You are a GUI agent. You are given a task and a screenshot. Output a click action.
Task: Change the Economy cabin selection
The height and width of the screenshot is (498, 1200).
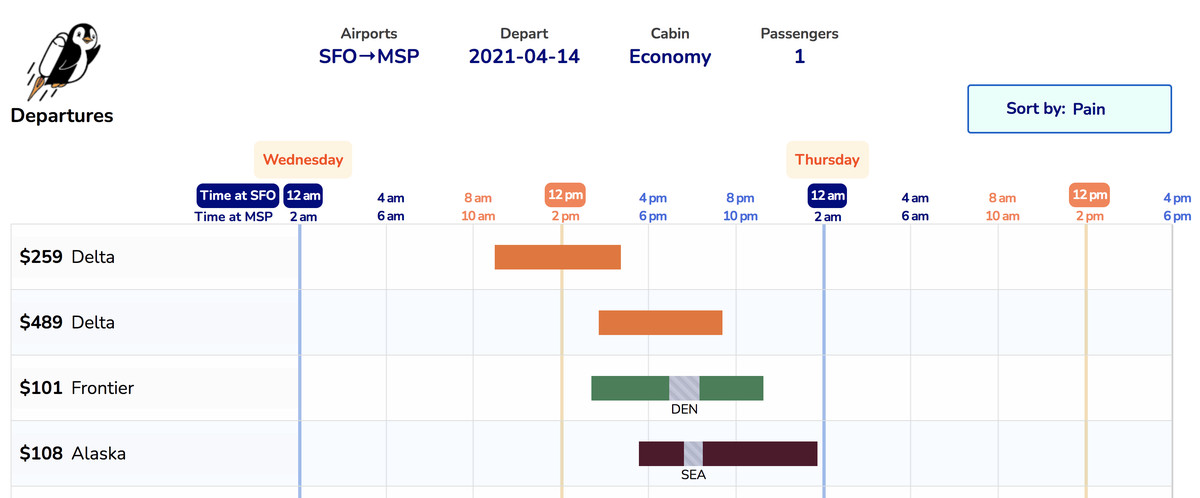pos(669,57)
